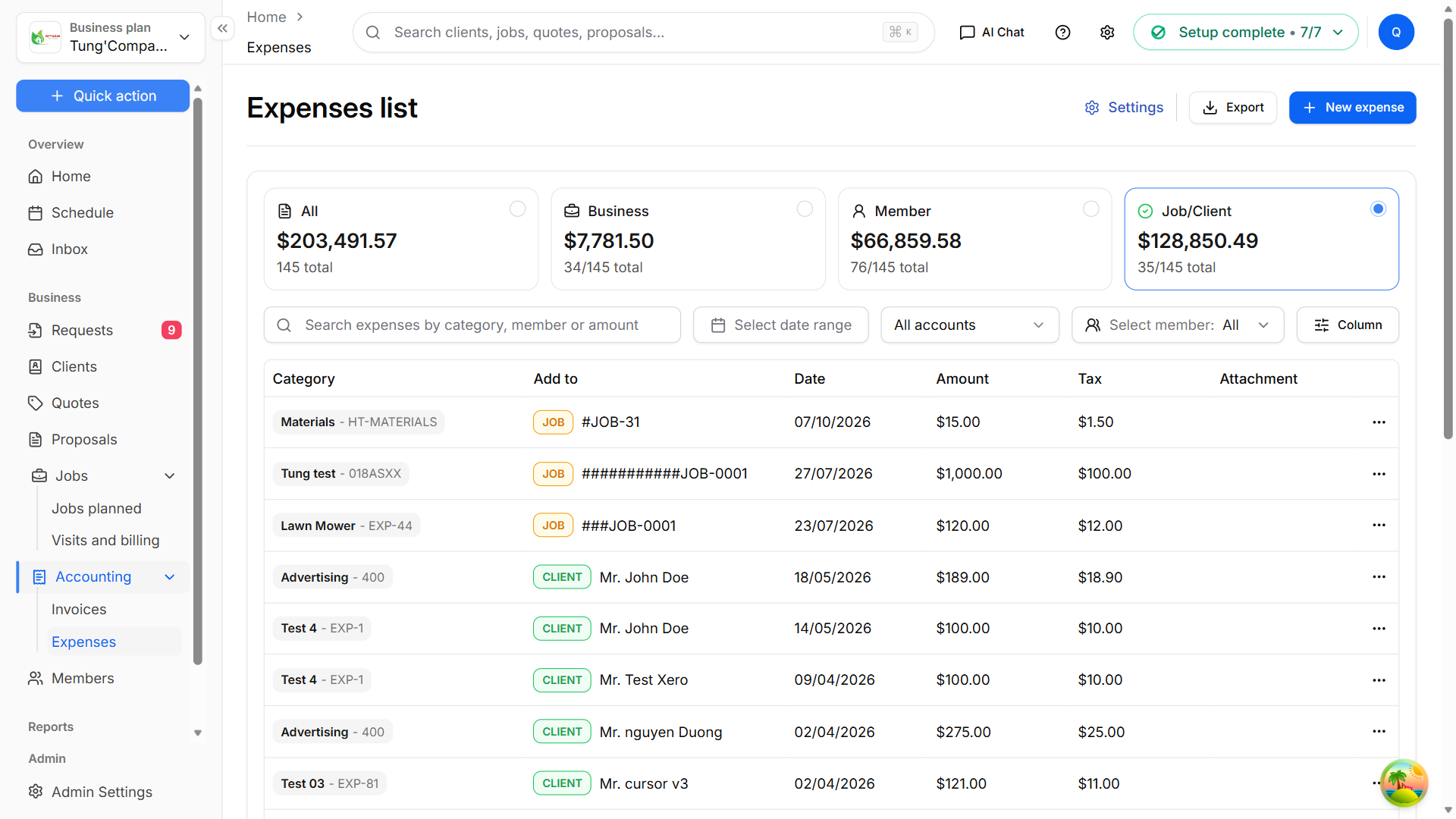The image size is (1456, 819).
Task: Open Requests in the sidebar
Action: (x=103, y=331)
